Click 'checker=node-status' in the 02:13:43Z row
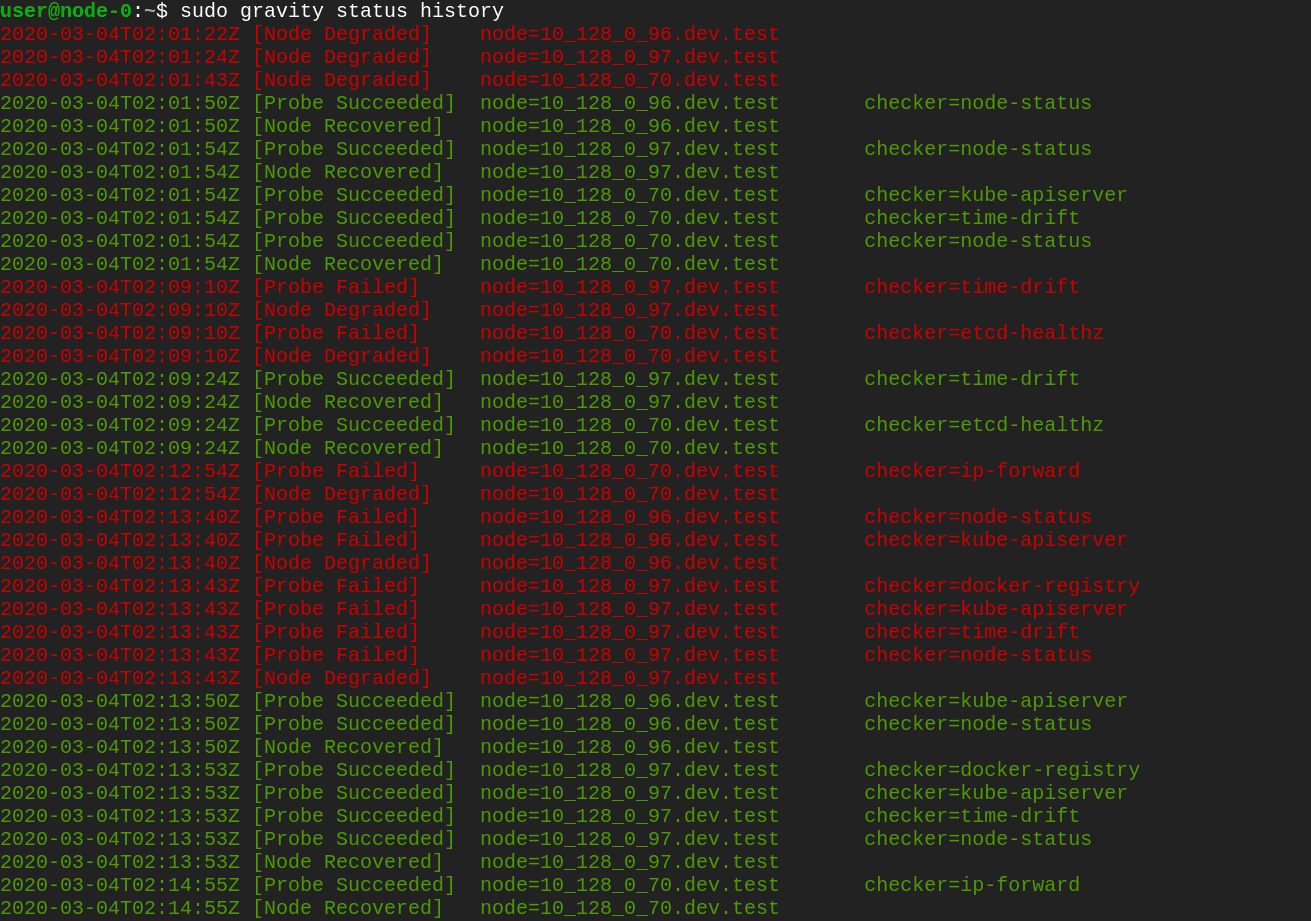The image size is (1311, 921). pyautogui.click(x=978, y=655)
